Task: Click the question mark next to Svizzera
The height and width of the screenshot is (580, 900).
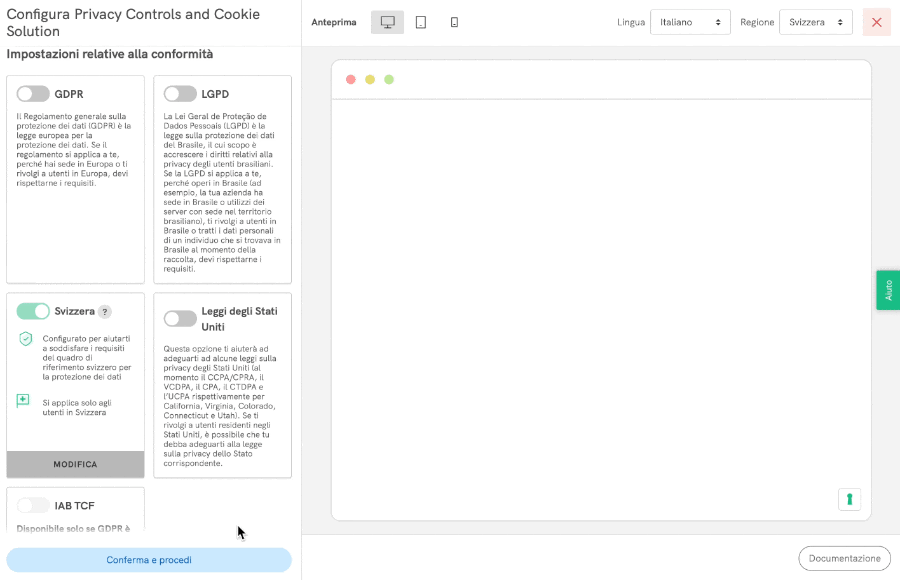Action: [105, 312]
